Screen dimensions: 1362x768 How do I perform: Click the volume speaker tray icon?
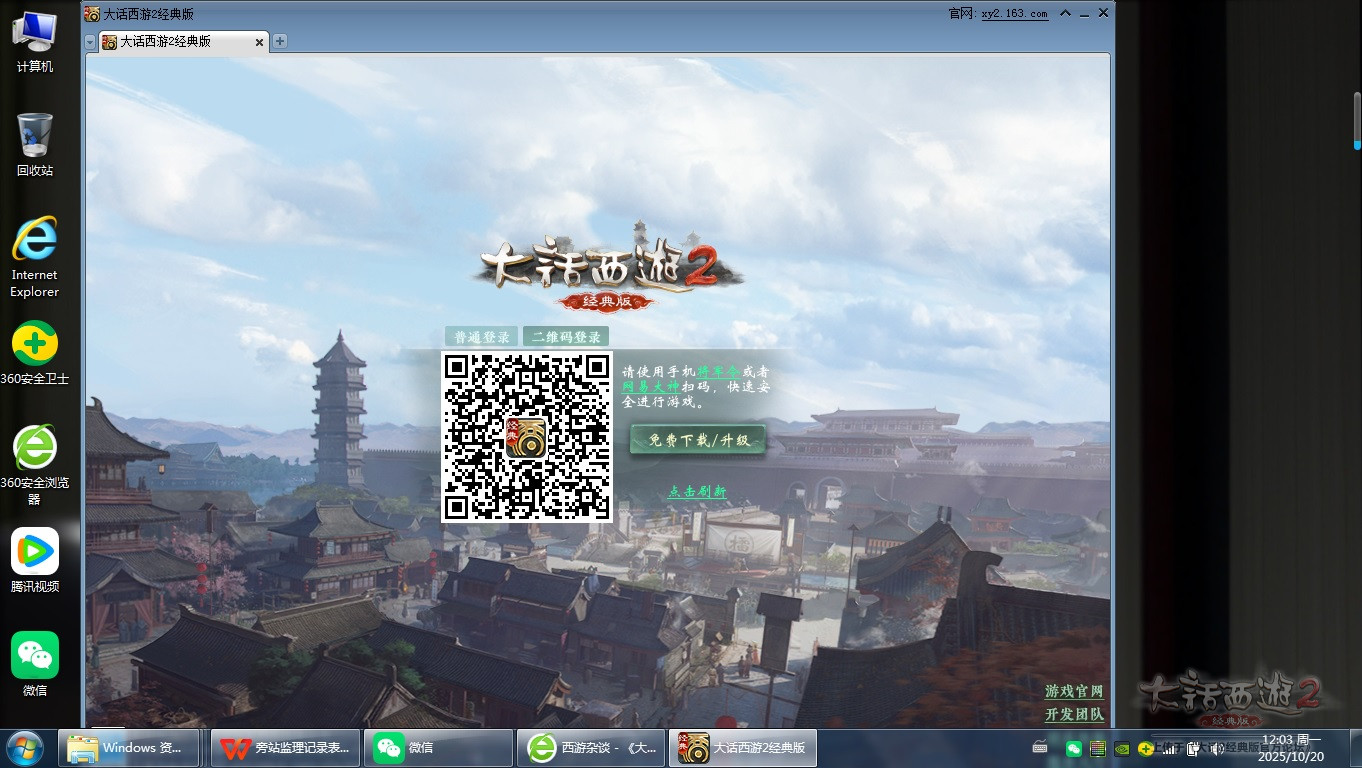coord(1218,748)
